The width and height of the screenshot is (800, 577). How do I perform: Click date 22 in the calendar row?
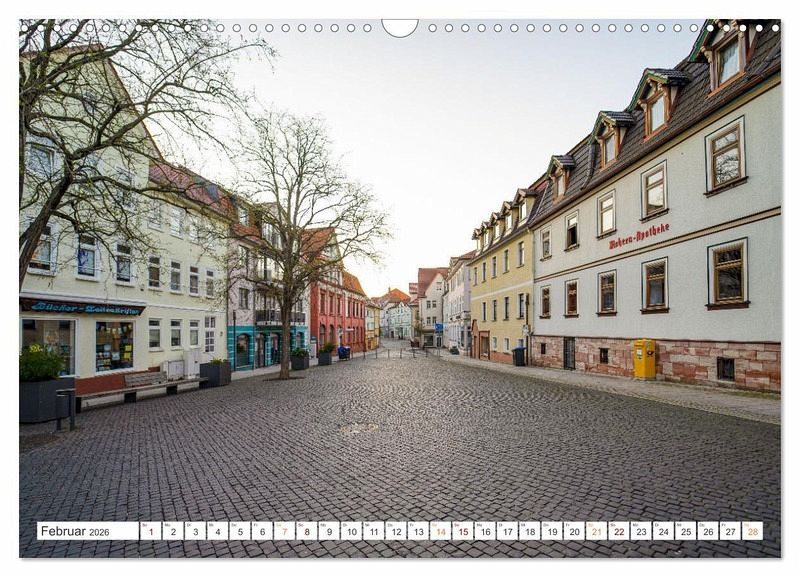click(618, 531)
